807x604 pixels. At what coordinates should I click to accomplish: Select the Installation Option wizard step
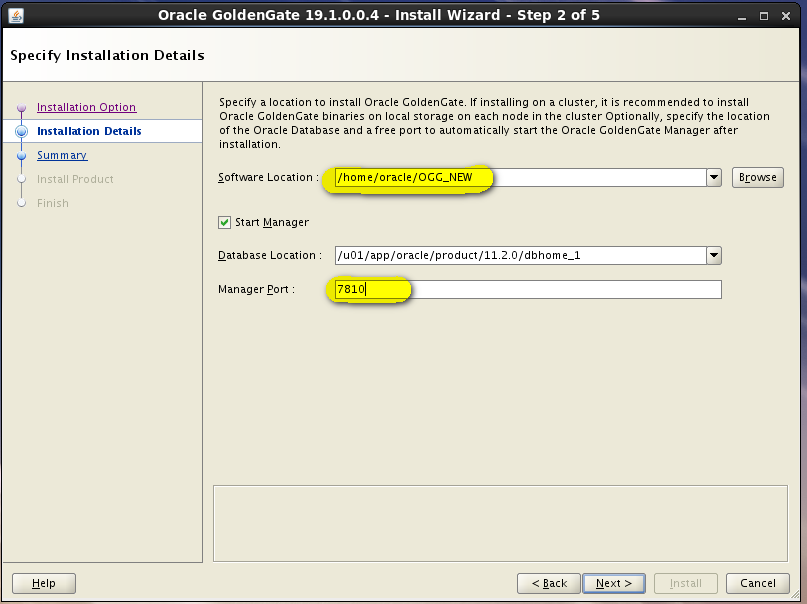(86, 107)
